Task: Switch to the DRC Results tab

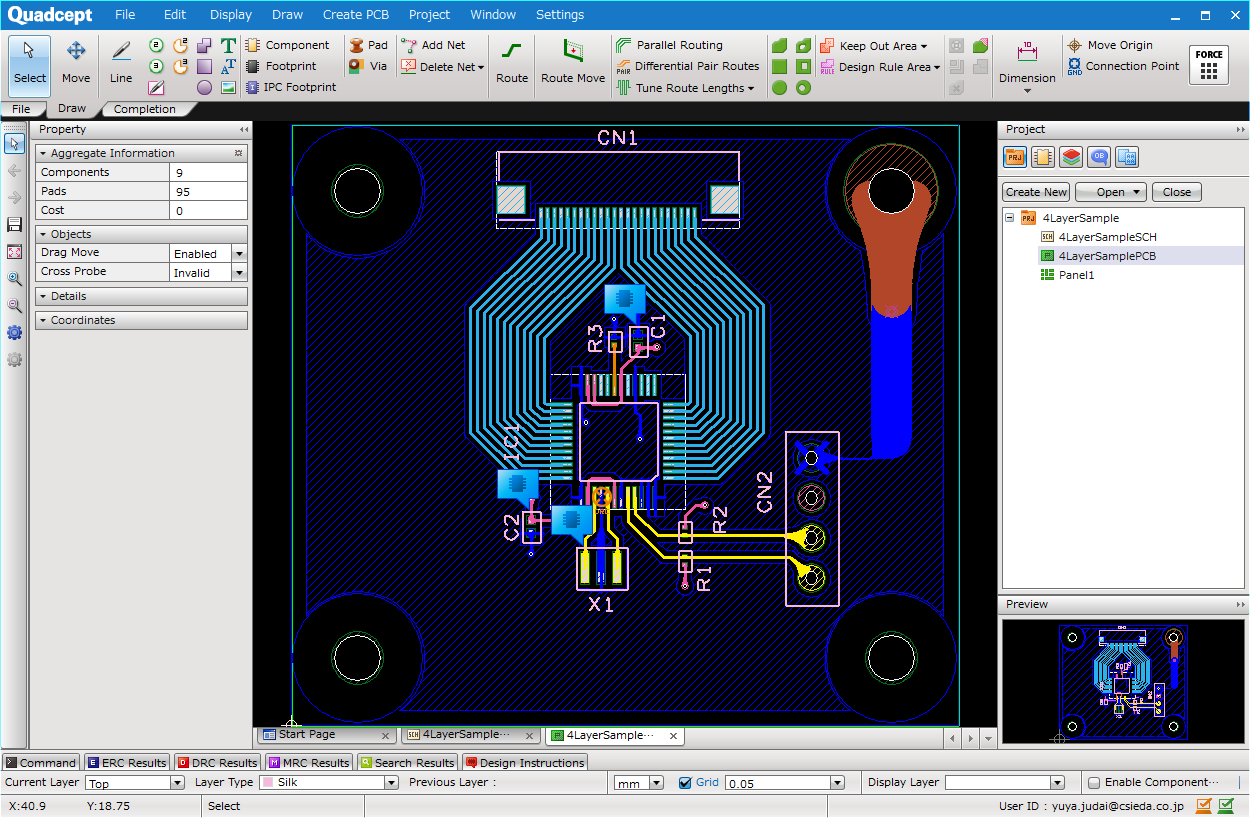Action: coord(216,762)
